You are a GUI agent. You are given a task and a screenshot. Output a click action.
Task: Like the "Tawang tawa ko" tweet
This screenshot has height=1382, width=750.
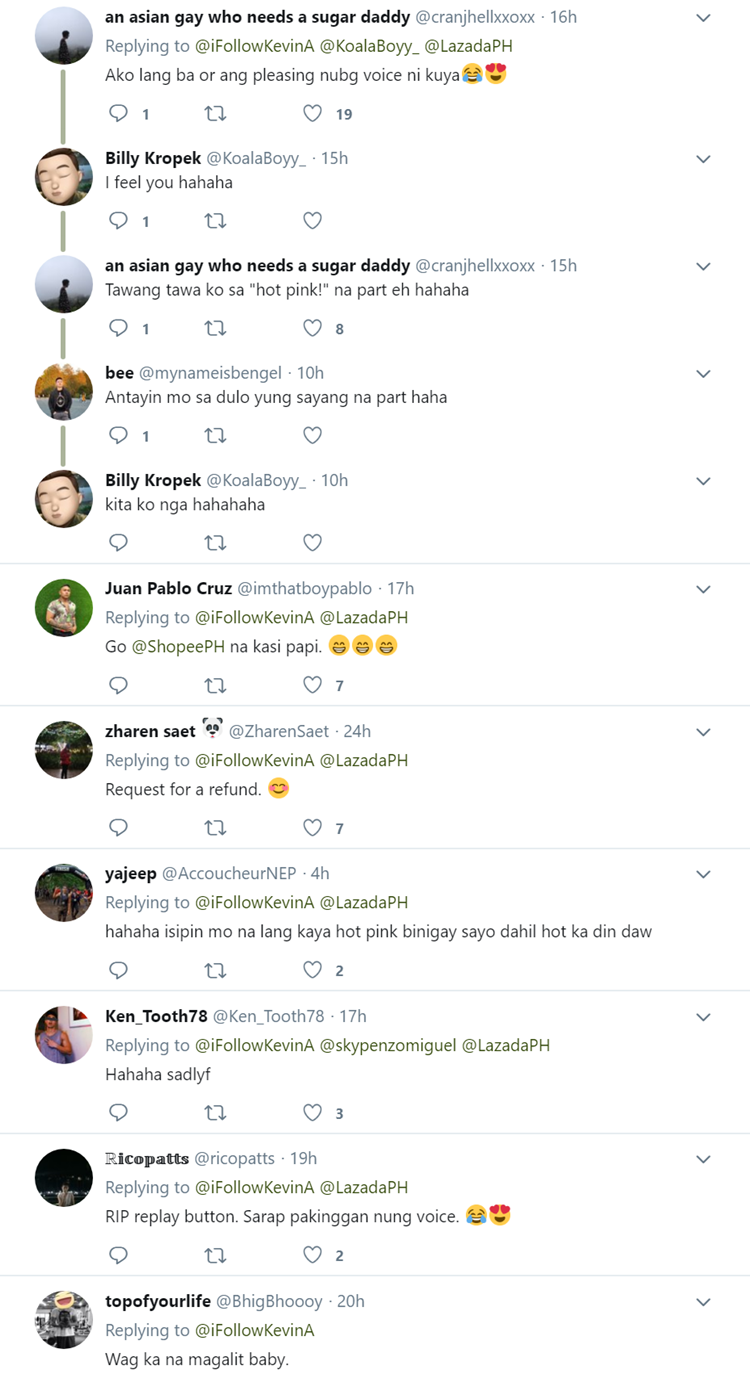[x=313, y=328]
